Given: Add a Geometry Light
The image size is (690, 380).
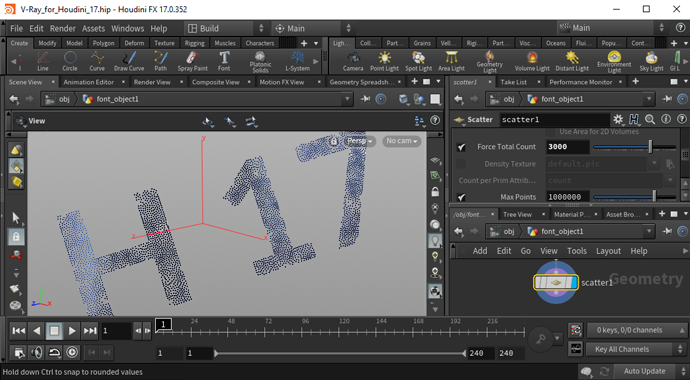Looking at the screenshot, I should coord(490,62).
